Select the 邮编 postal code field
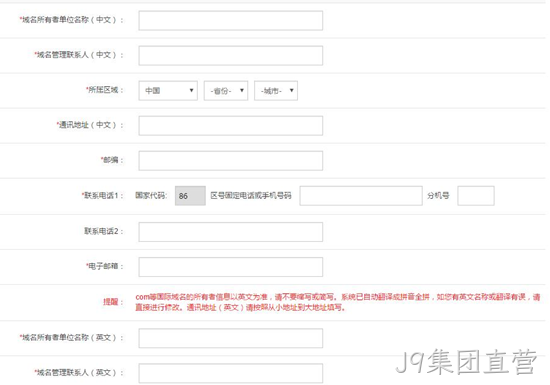550x385 pixels. (x=230, y=161)
